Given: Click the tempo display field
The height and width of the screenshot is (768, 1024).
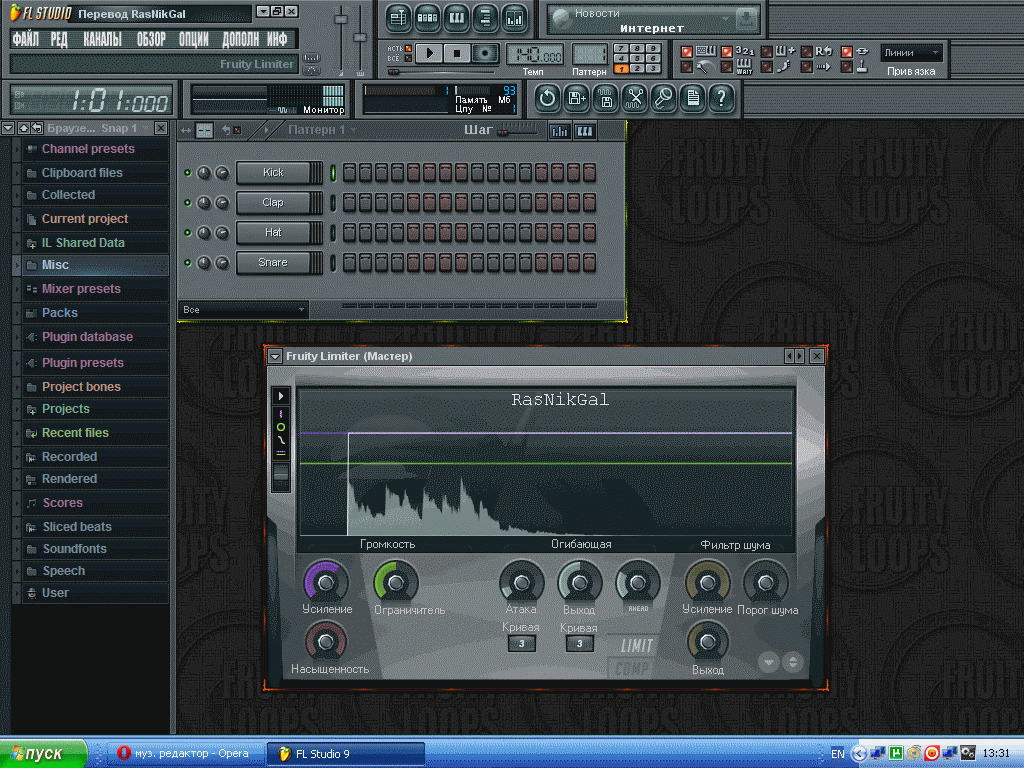Looking at the screenshot, I should point(535,54).
